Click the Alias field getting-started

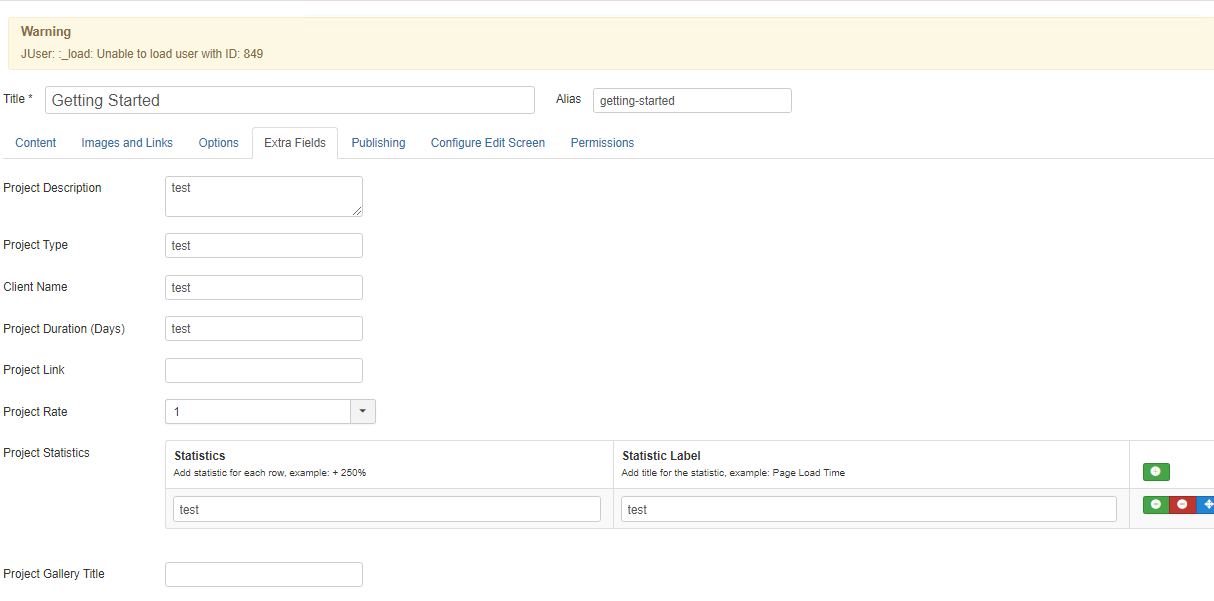[692, 100]
